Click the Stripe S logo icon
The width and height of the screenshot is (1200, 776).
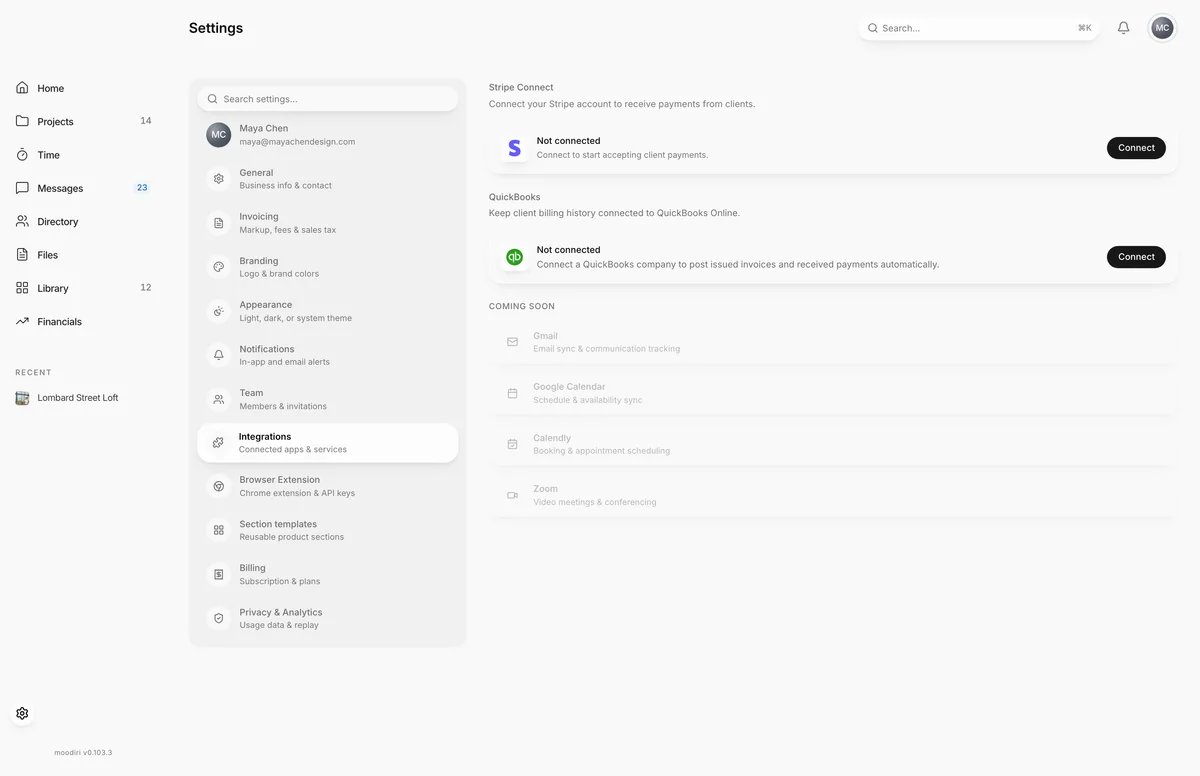514,148
